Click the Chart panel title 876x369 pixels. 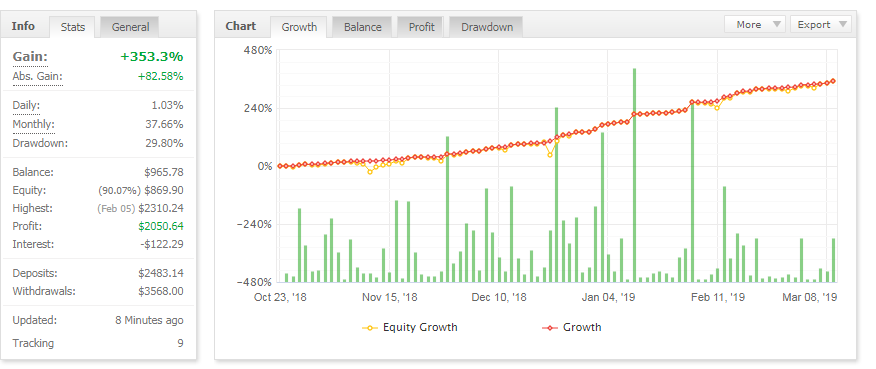241,26
